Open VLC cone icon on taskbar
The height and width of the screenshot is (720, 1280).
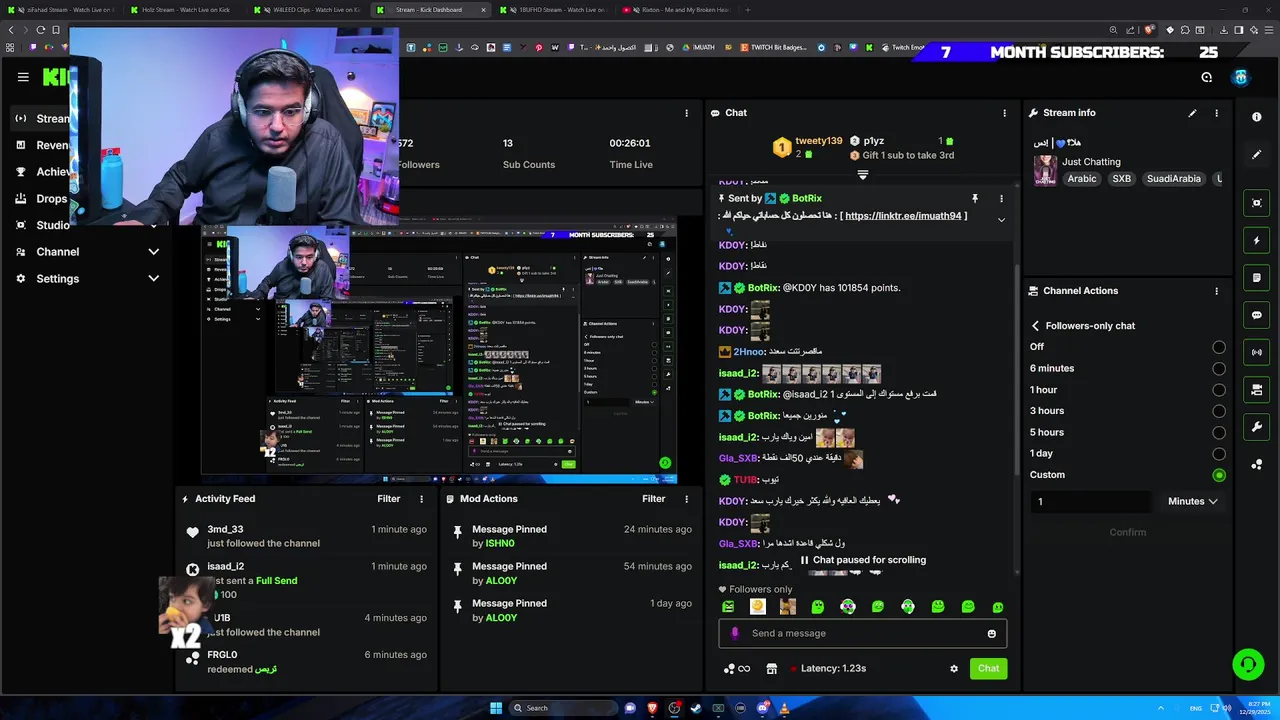(x=784, y=708)
